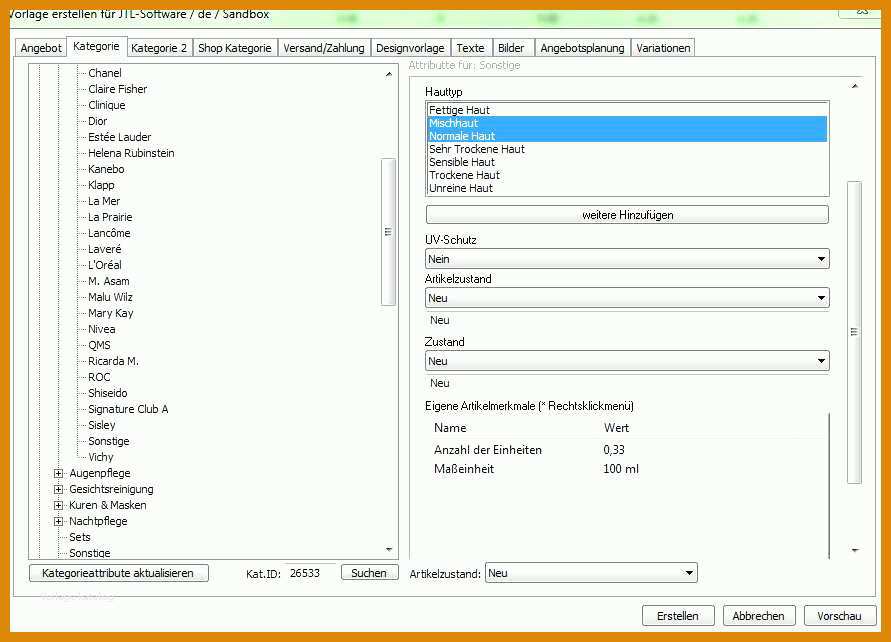Select Fettige Haut in Hauttyp list
Viewport: 891px width, 642px height.
point(627,110)
